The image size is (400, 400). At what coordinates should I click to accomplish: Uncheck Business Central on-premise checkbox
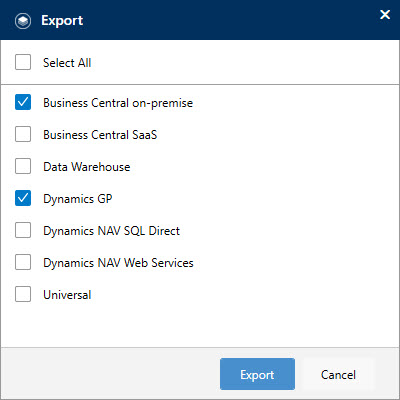pyautogui.click(x=23, y=102)
